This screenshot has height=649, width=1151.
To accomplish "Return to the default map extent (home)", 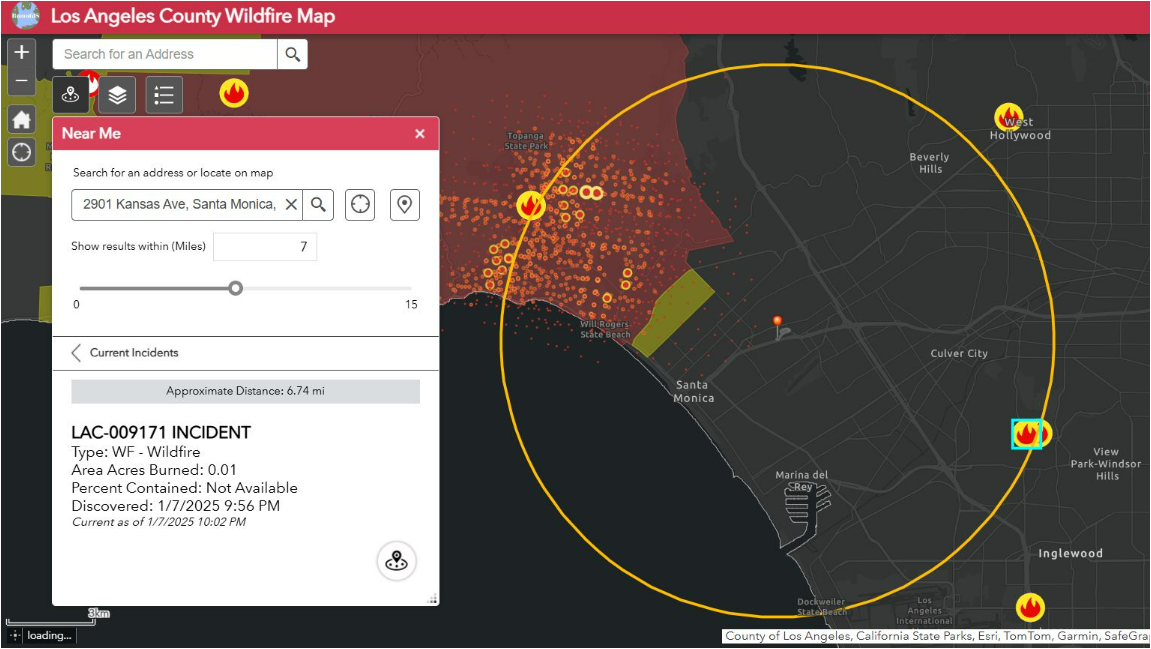I will (21, 119).
